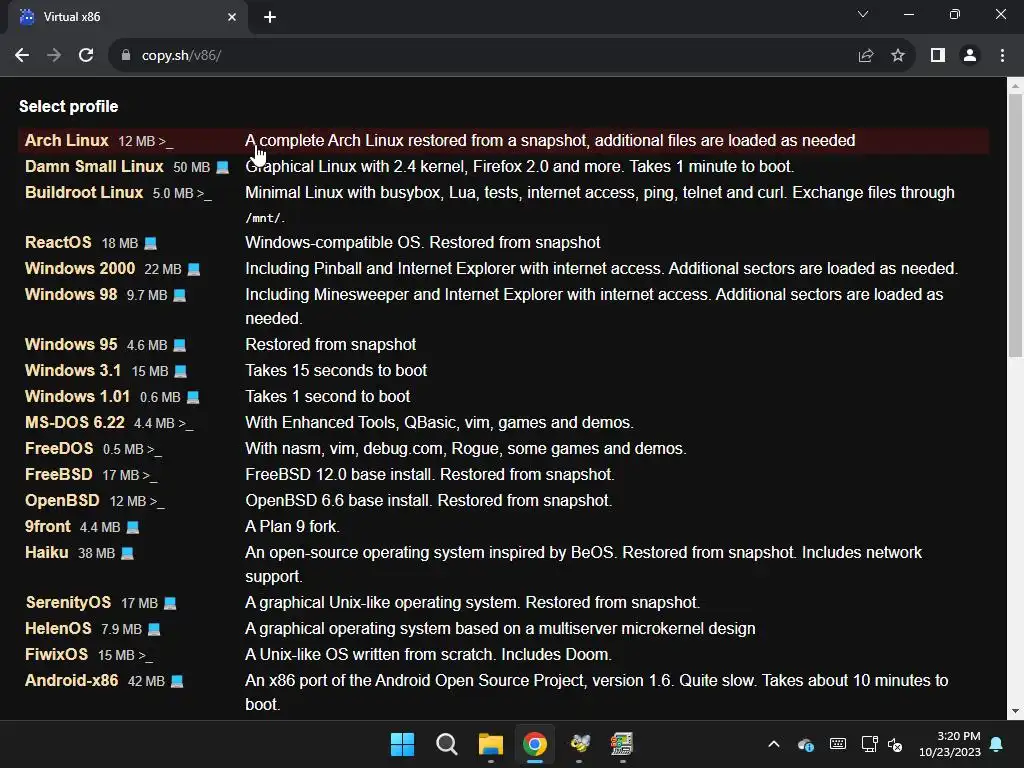Click the graphical icon beside SerenityOS
Screen dimensions: 1024x768
click(170, 603)
